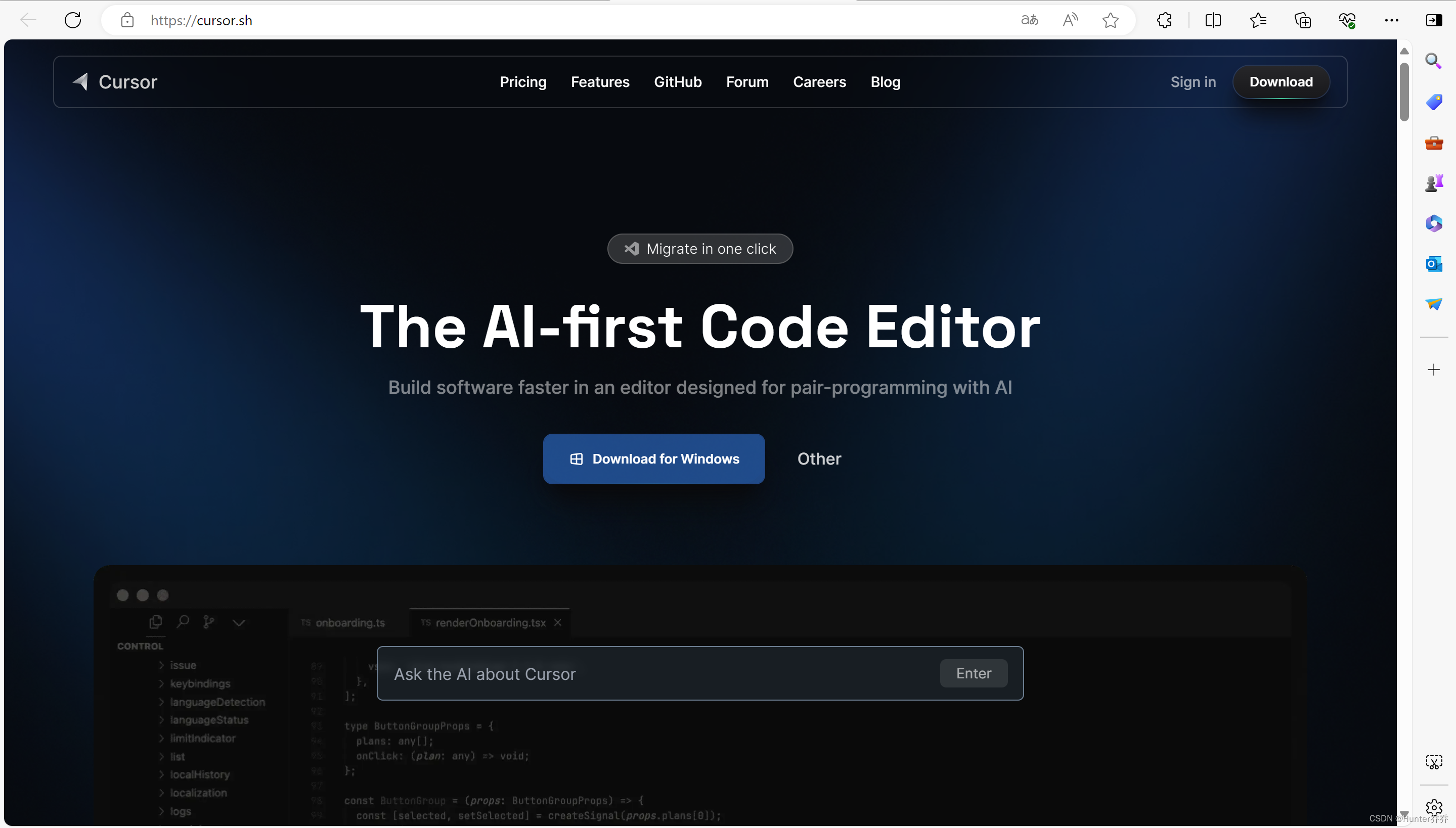
Task: Click the browser refresh icon
Action: (x=73, y=20)
